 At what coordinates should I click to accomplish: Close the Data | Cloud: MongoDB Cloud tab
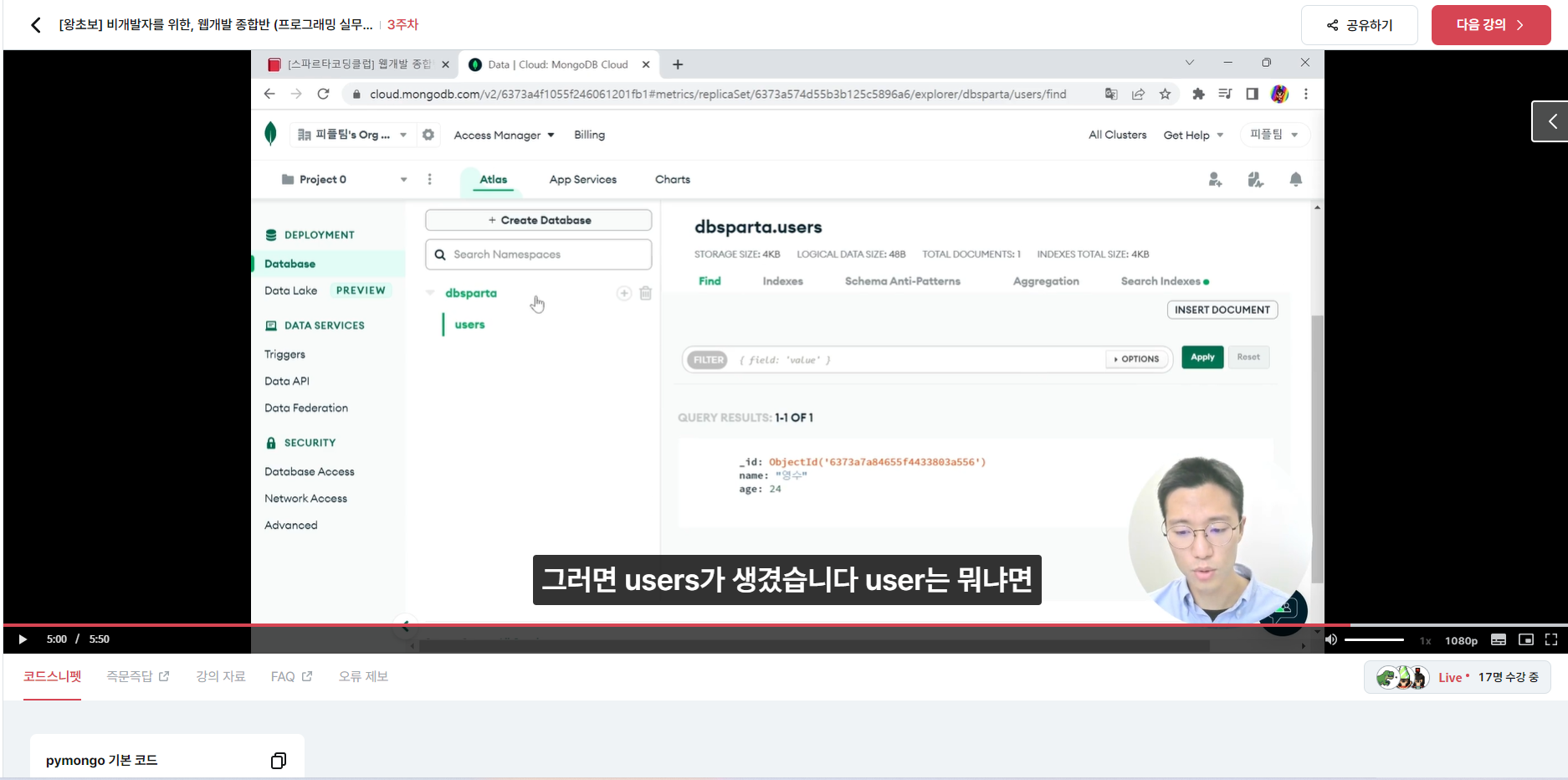646,64
